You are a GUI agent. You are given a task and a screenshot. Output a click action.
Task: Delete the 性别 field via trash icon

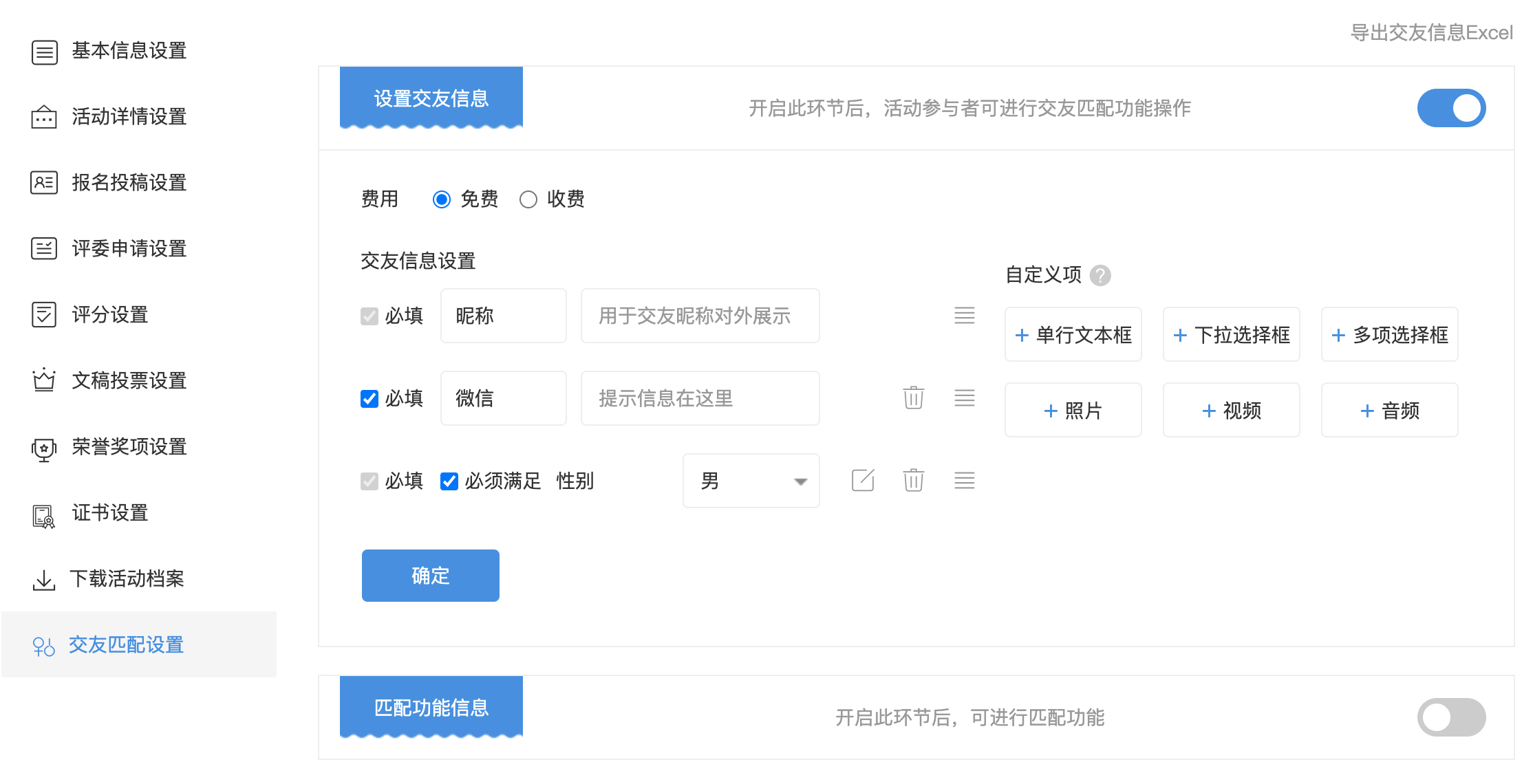913,480
